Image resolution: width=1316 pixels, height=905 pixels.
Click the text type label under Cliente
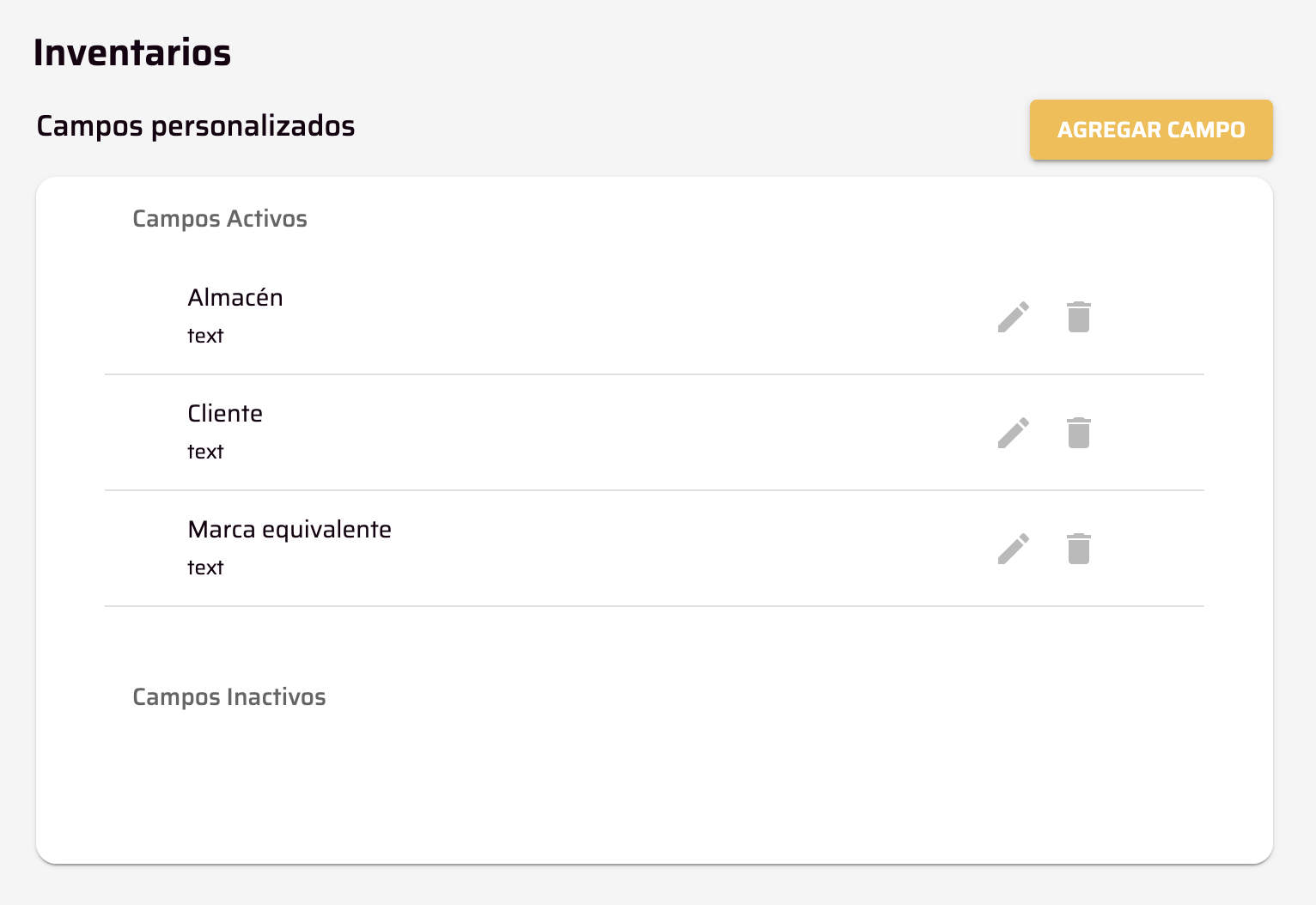click(x=205, y=452)
